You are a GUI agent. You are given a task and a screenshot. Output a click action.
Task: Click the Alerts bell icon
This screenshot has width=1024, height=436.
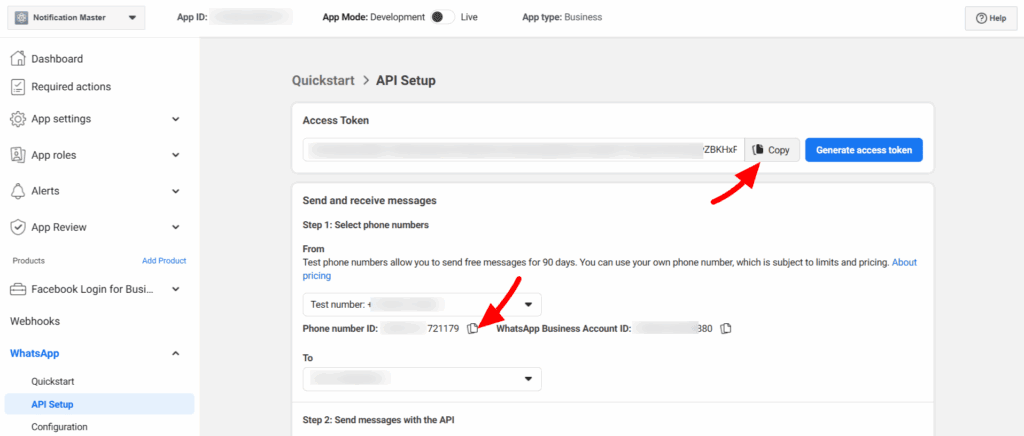18,191
